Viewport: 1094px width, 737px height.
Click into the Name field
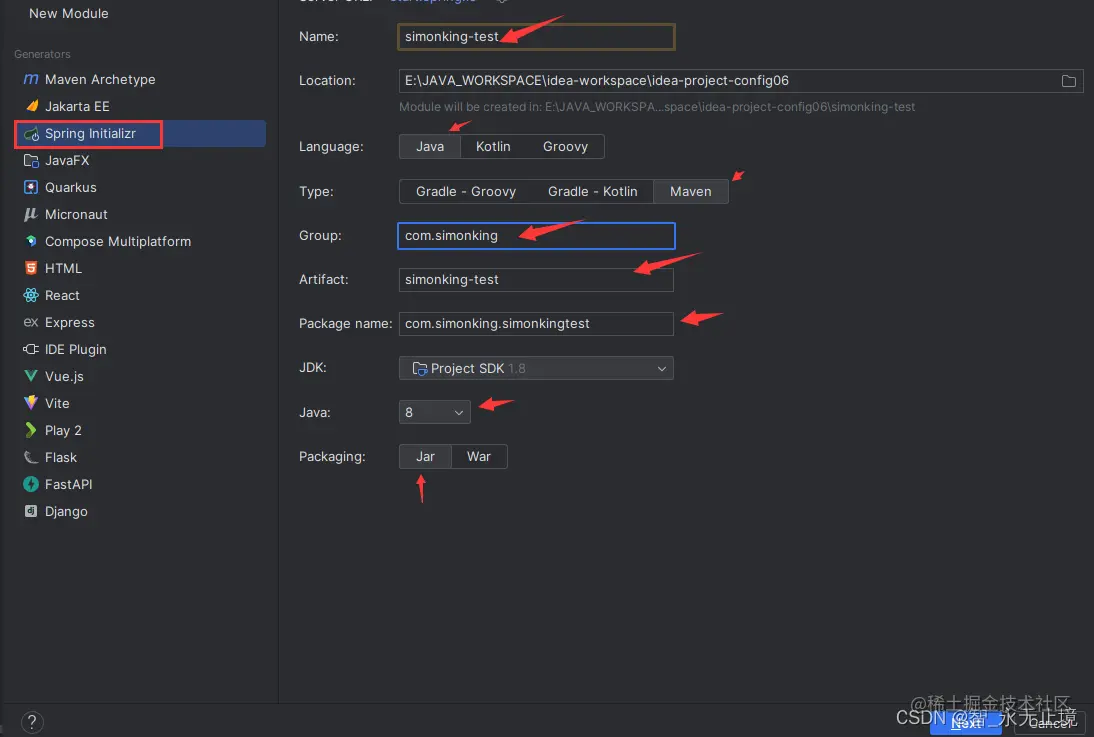536,37
